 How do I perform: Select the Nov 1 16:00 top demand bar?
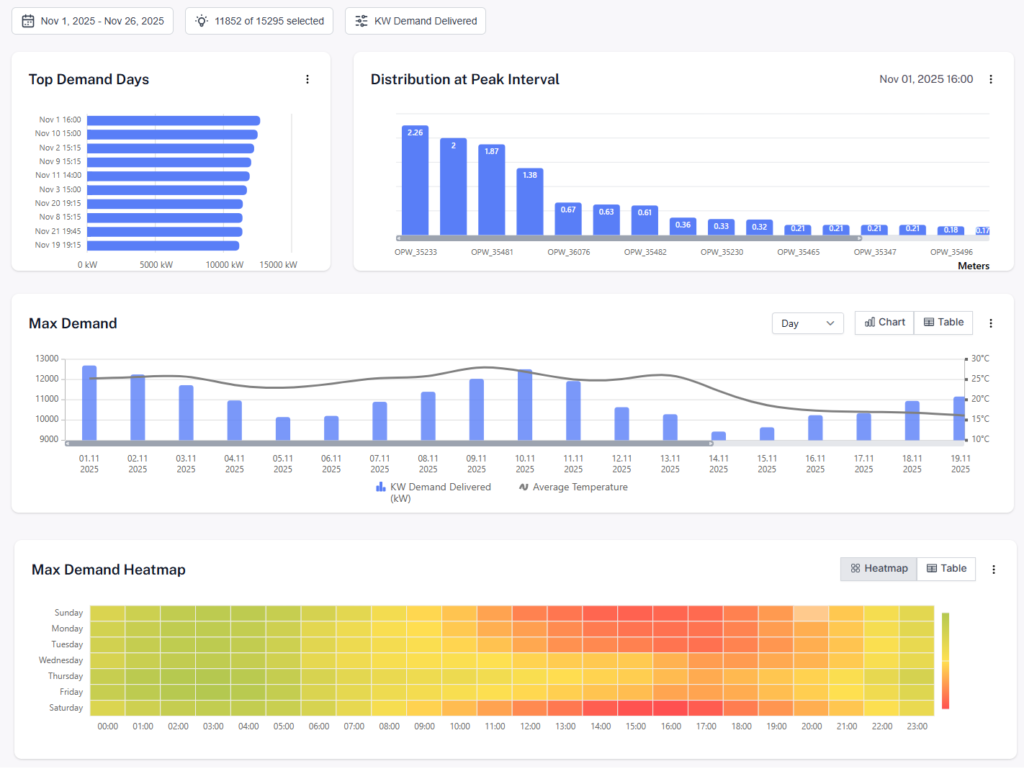[173, 120]
